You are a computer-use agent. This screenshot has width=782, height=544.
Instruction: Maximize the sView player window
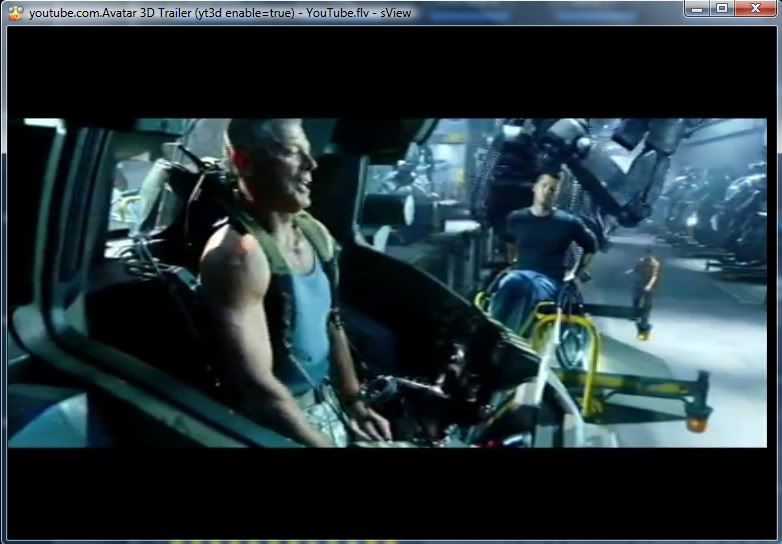point(721,8)
